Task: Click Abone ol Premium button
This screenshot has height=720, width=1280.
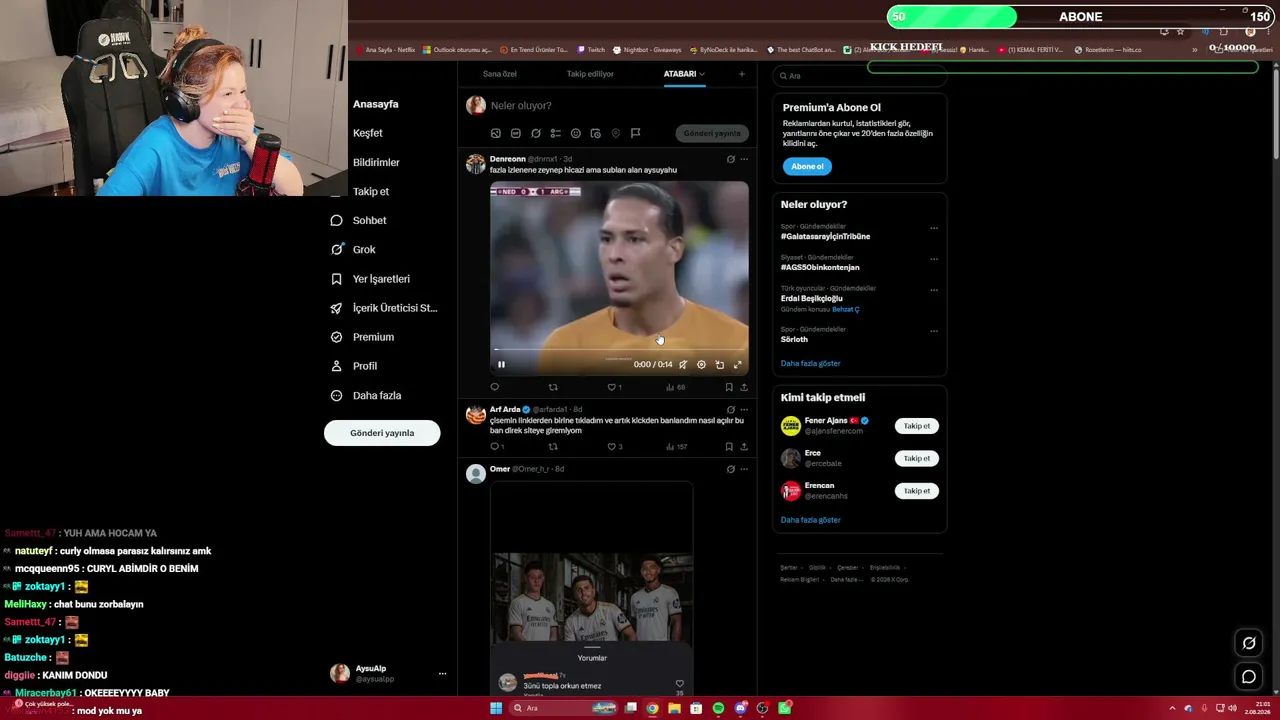Action: (807, 166)
